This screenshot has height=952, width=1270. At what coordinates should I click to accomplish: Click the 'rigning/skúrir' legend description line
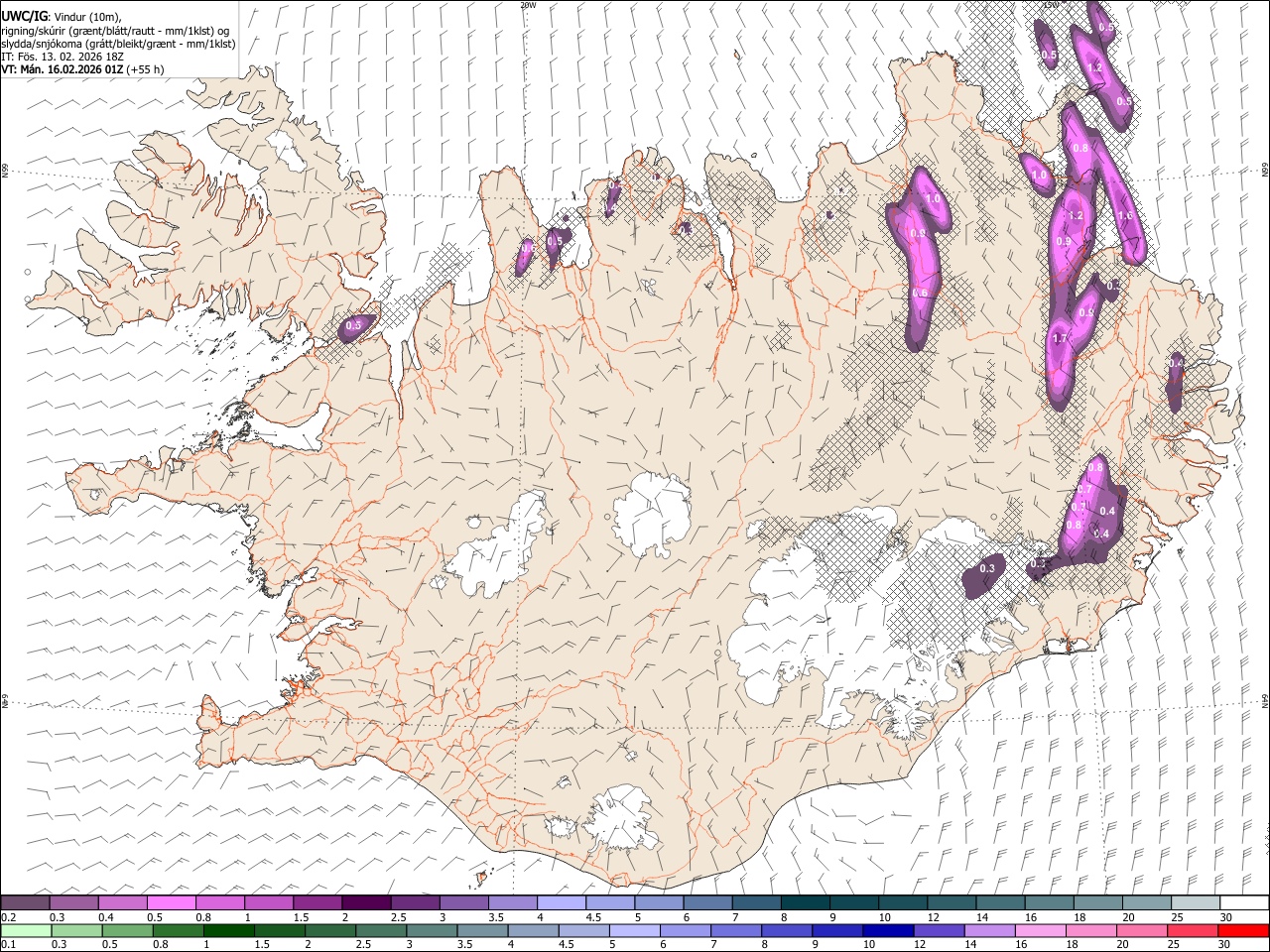tap(115, 31)
